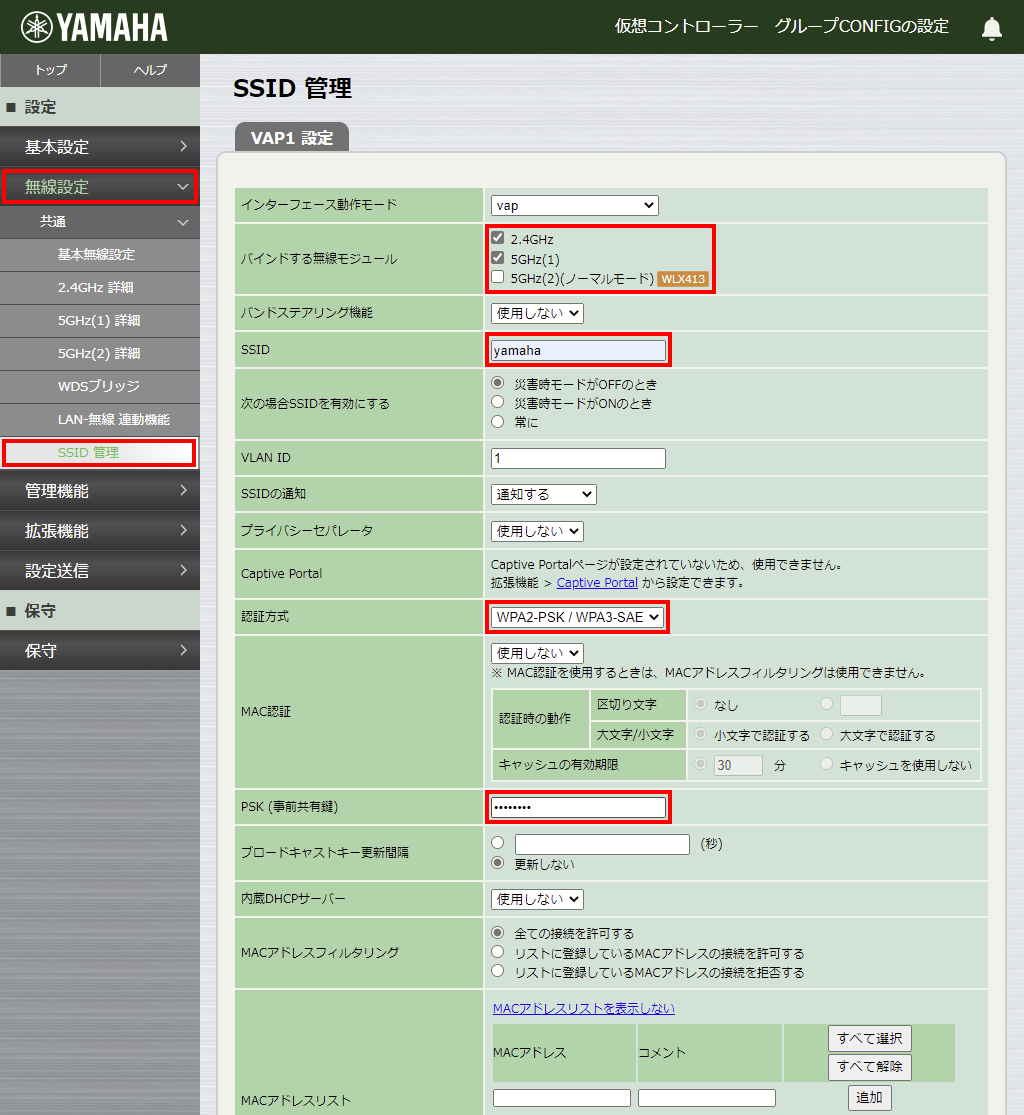Click the notification bell icon
The width and height of the screenshot is (1024, 1115).
click(x=991, y=27)
